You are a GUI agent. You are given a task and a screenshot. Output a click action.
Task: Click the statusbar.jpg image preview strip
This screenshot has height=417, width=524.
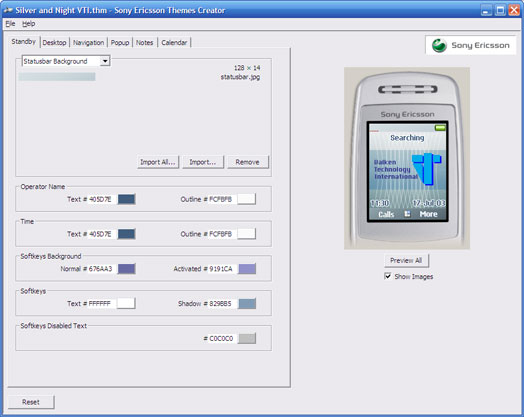pyautogui.click(x=57, y=77)
